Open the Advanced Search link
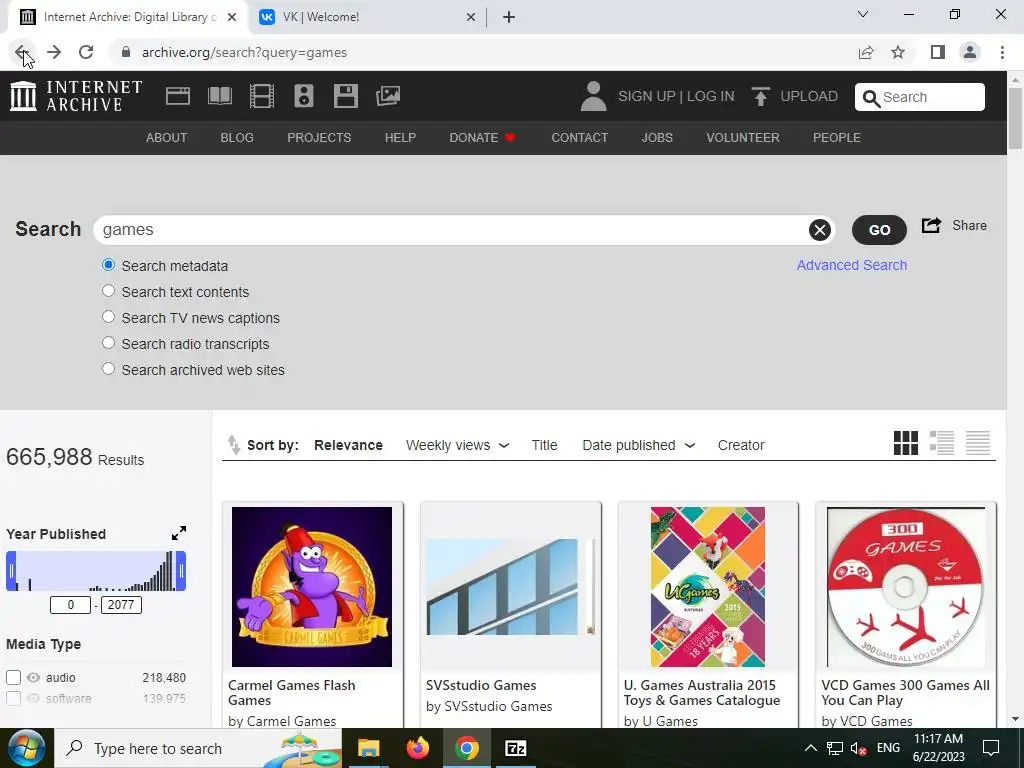This screenshot has height=768, width=1024. pyautogui.click(x=852, y=265)
